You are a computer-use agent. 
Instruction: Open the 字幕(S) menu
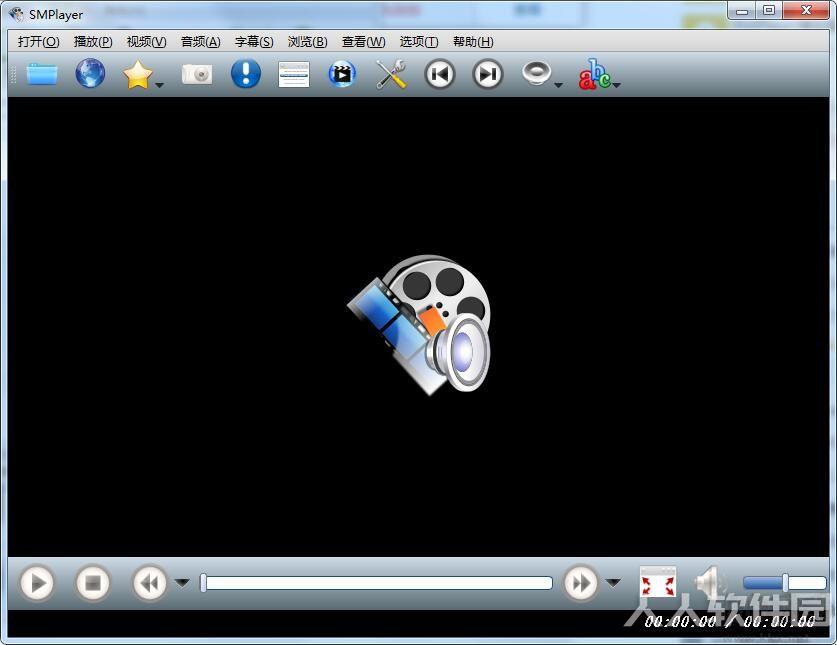254,42
